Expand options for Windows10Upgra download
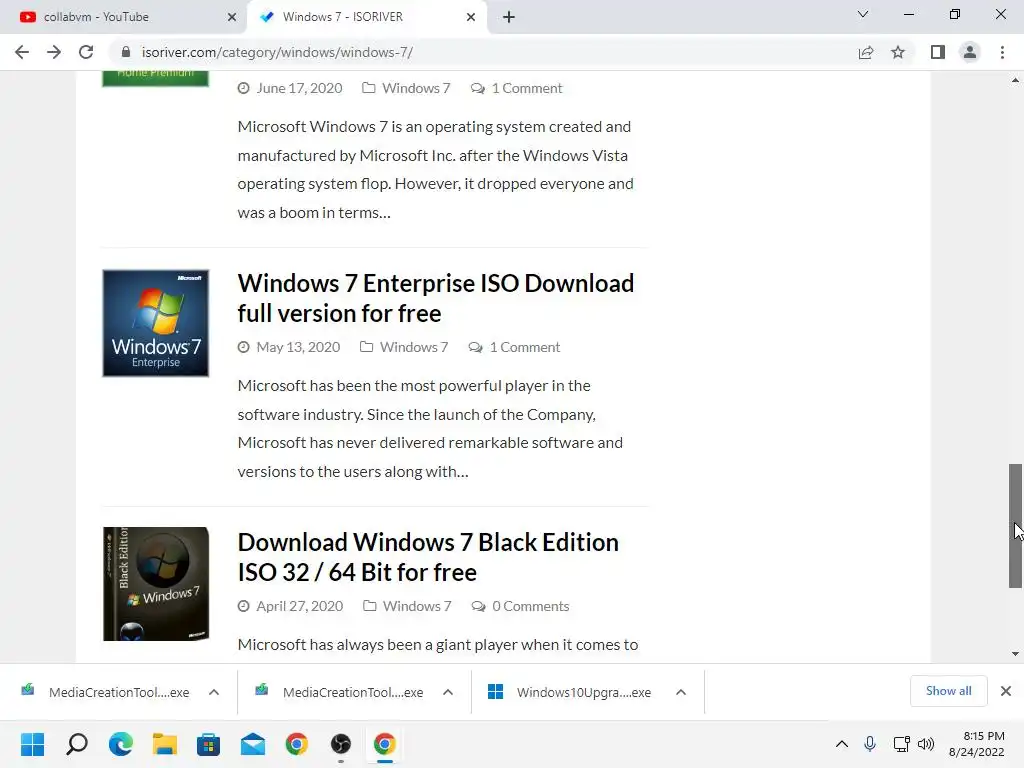This screenshot has width=1024, height=768. [x=680, y=692]
